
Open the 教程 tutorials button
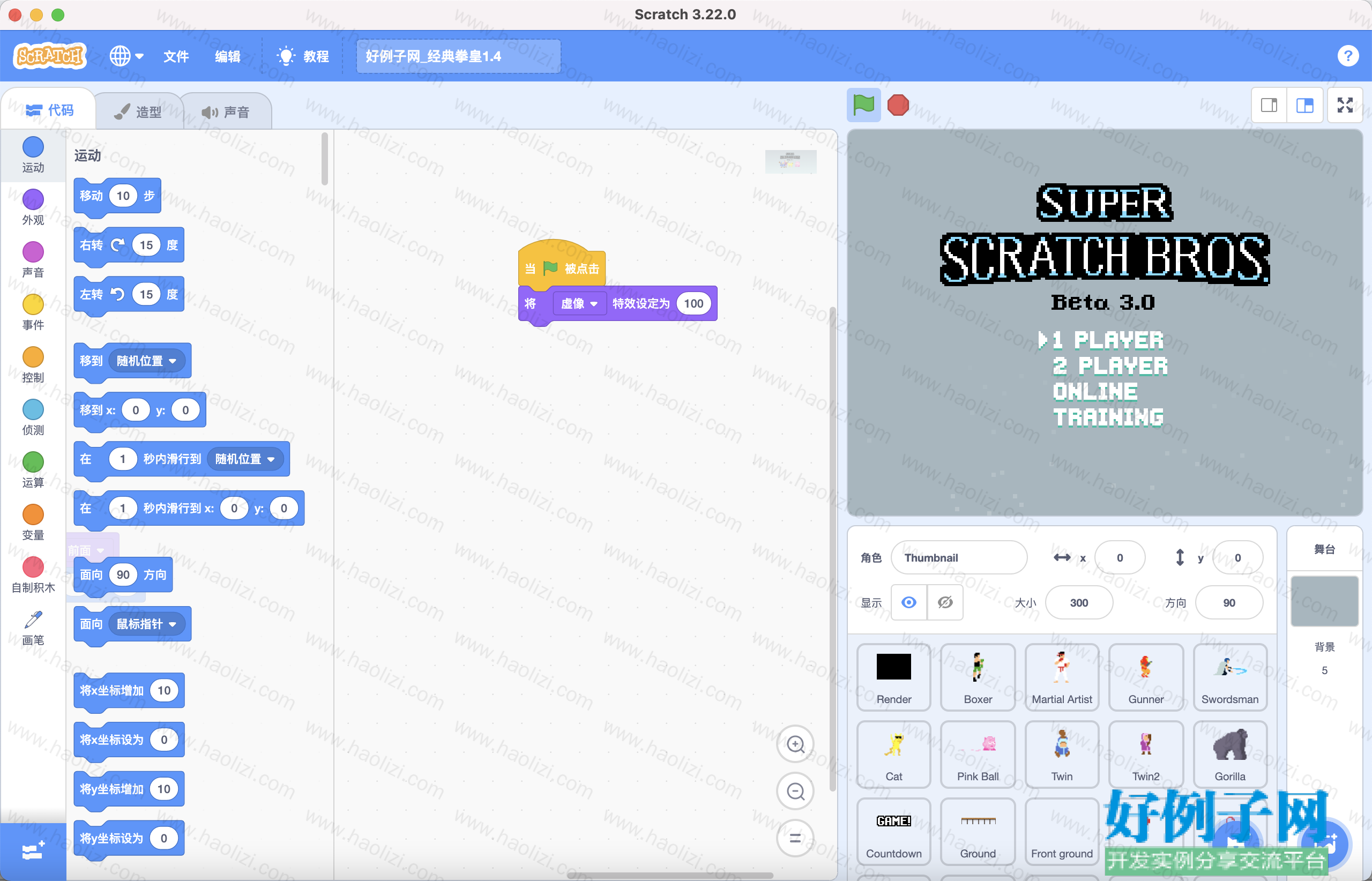point(303,56)
